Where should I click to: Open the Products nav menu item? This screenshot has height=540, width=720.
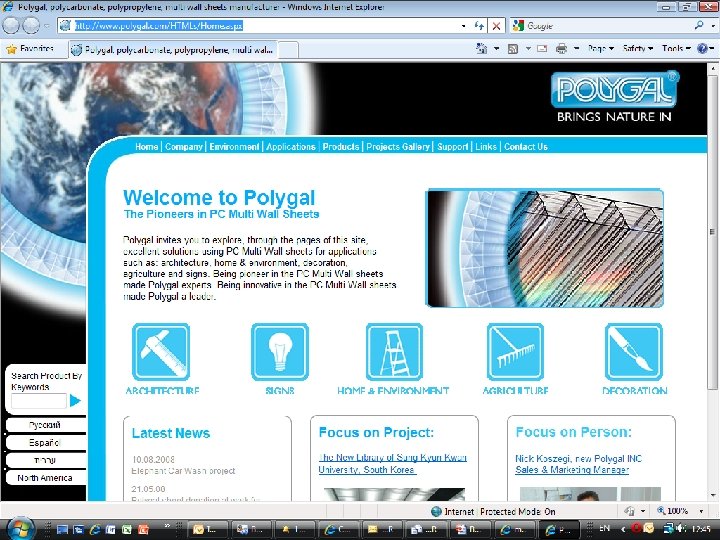pyautogui.click(x=341, y=146)
